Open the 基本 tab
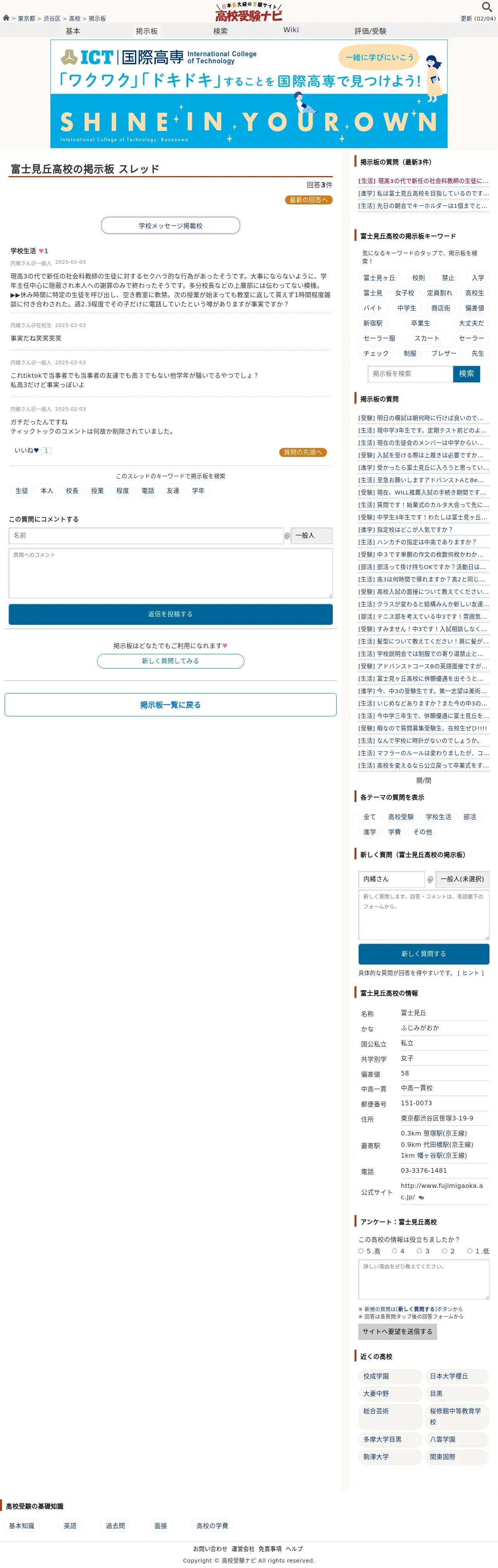The width and height of the screenshot is (498, 1568). [x=73, y=31]
